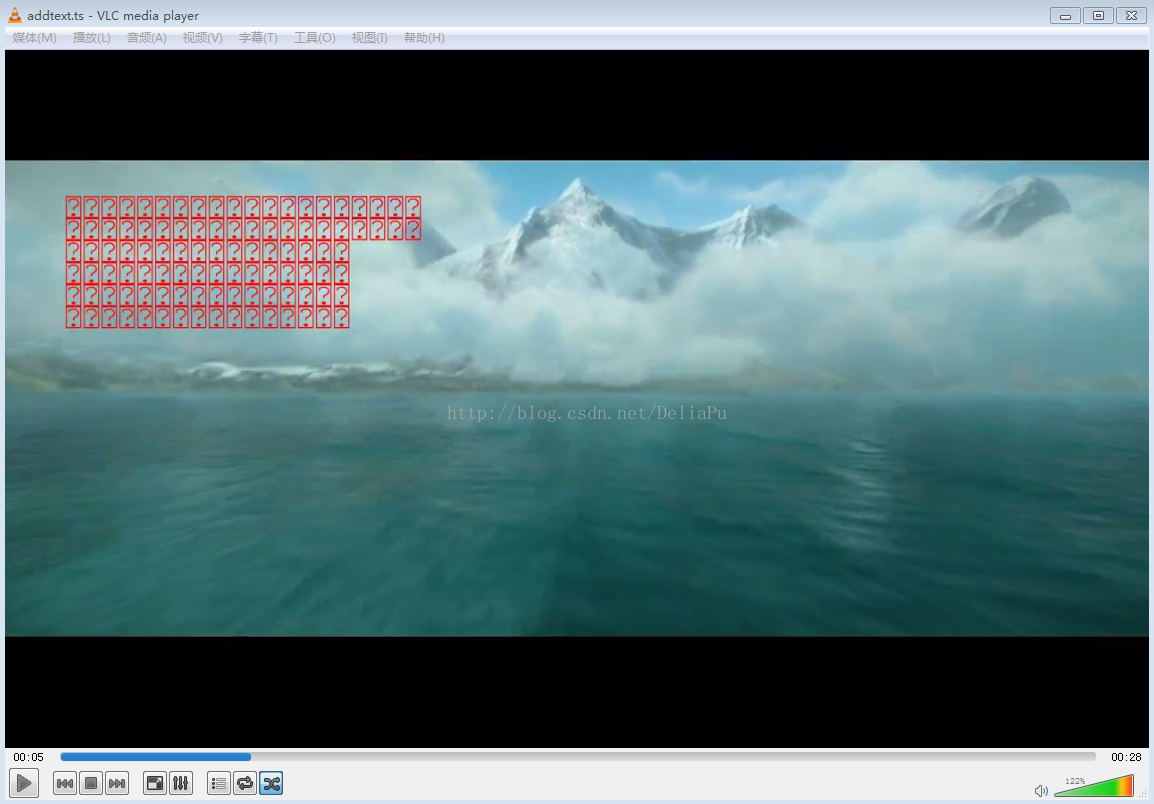Adjust the volume slider at 122%
This screenshot has height=804, width=1154.
pos(1094,786)
